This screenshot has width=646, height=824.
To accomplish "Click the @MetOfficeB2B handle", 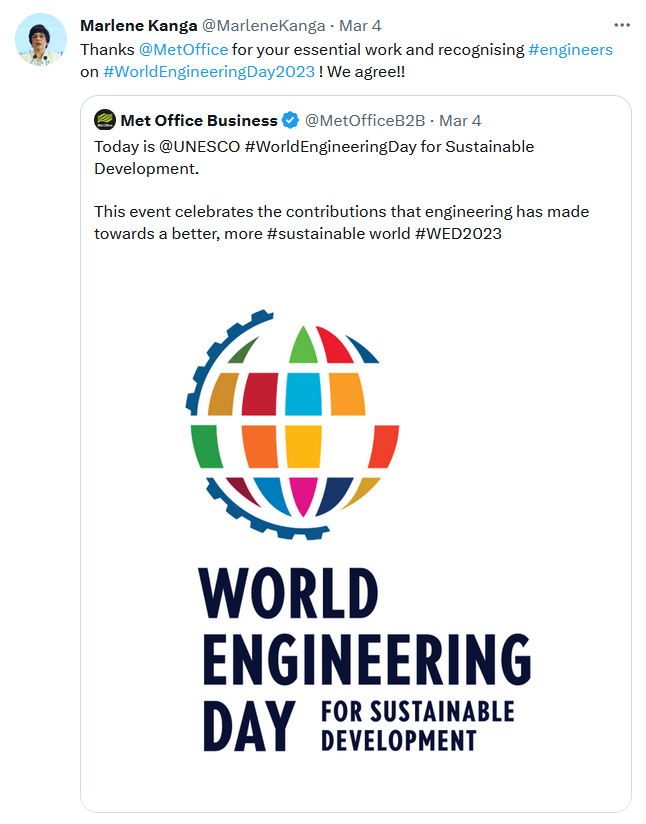I will (x=365, y=121).
